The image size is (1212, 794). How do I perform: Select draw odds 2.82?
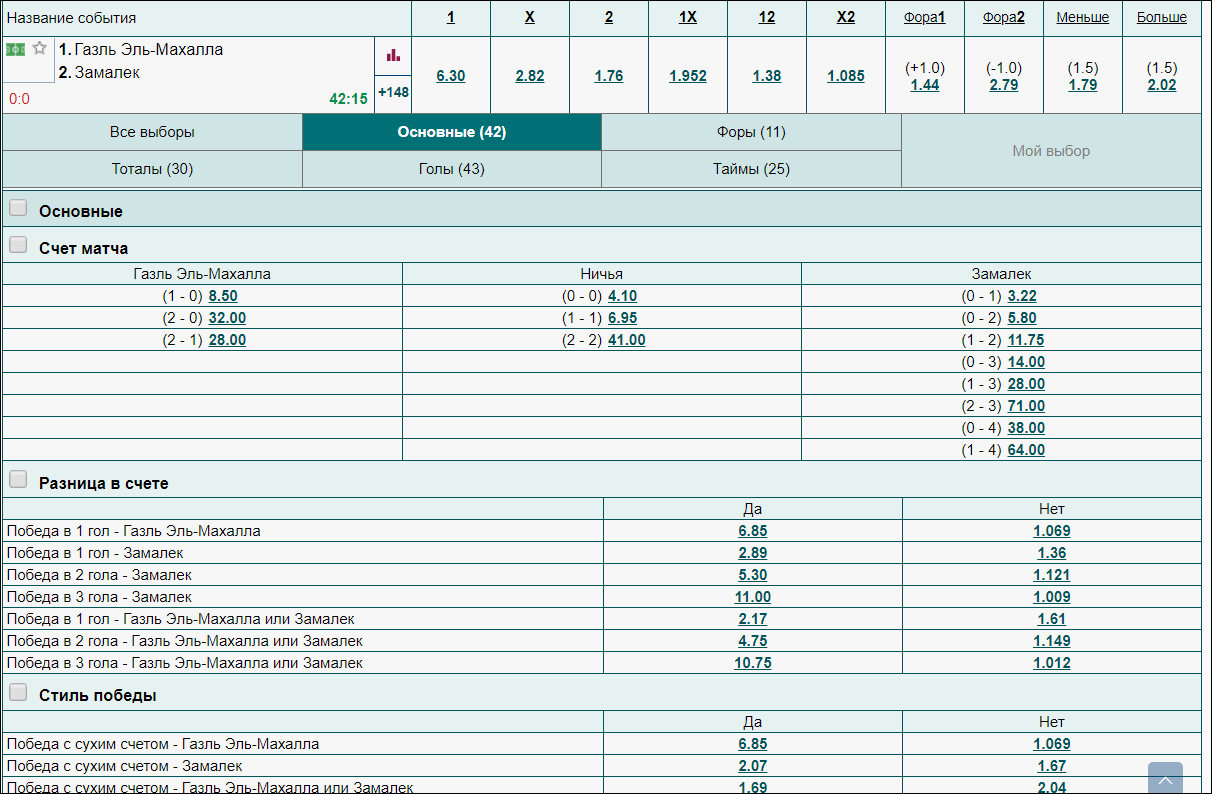530,76
